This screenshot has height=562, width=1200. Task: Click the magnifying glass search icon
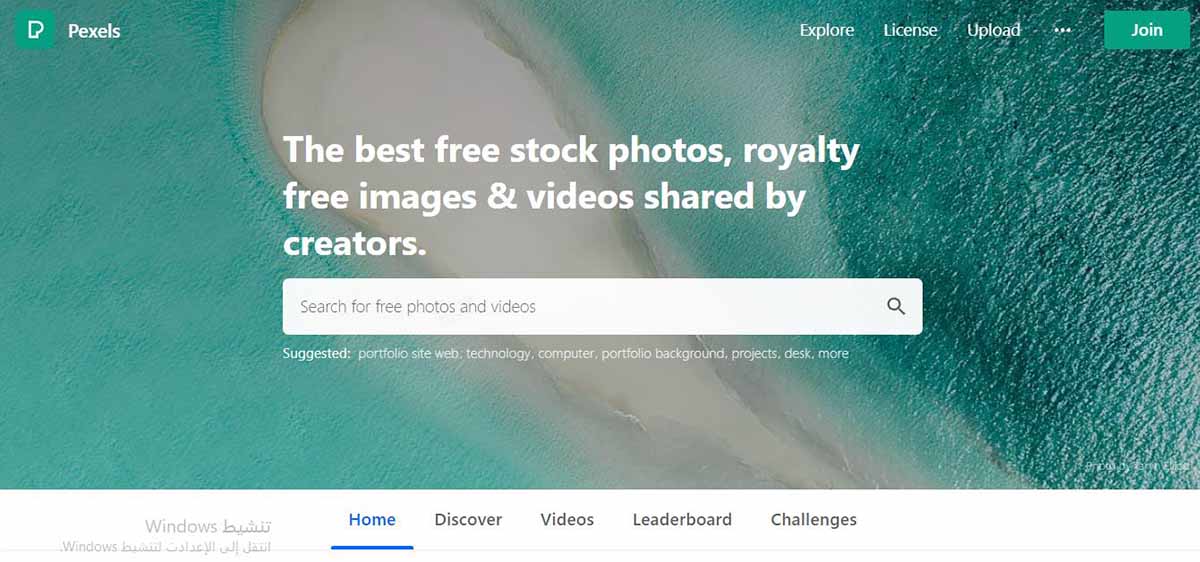[896, 306]
